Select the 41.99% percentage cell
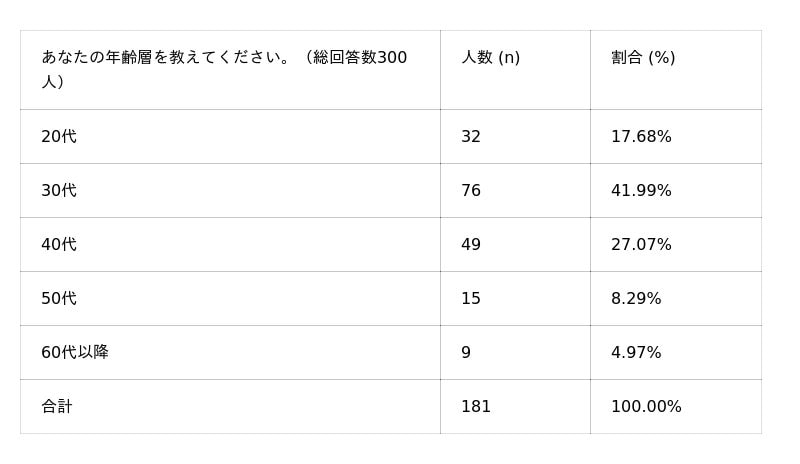 coord(641,191)
